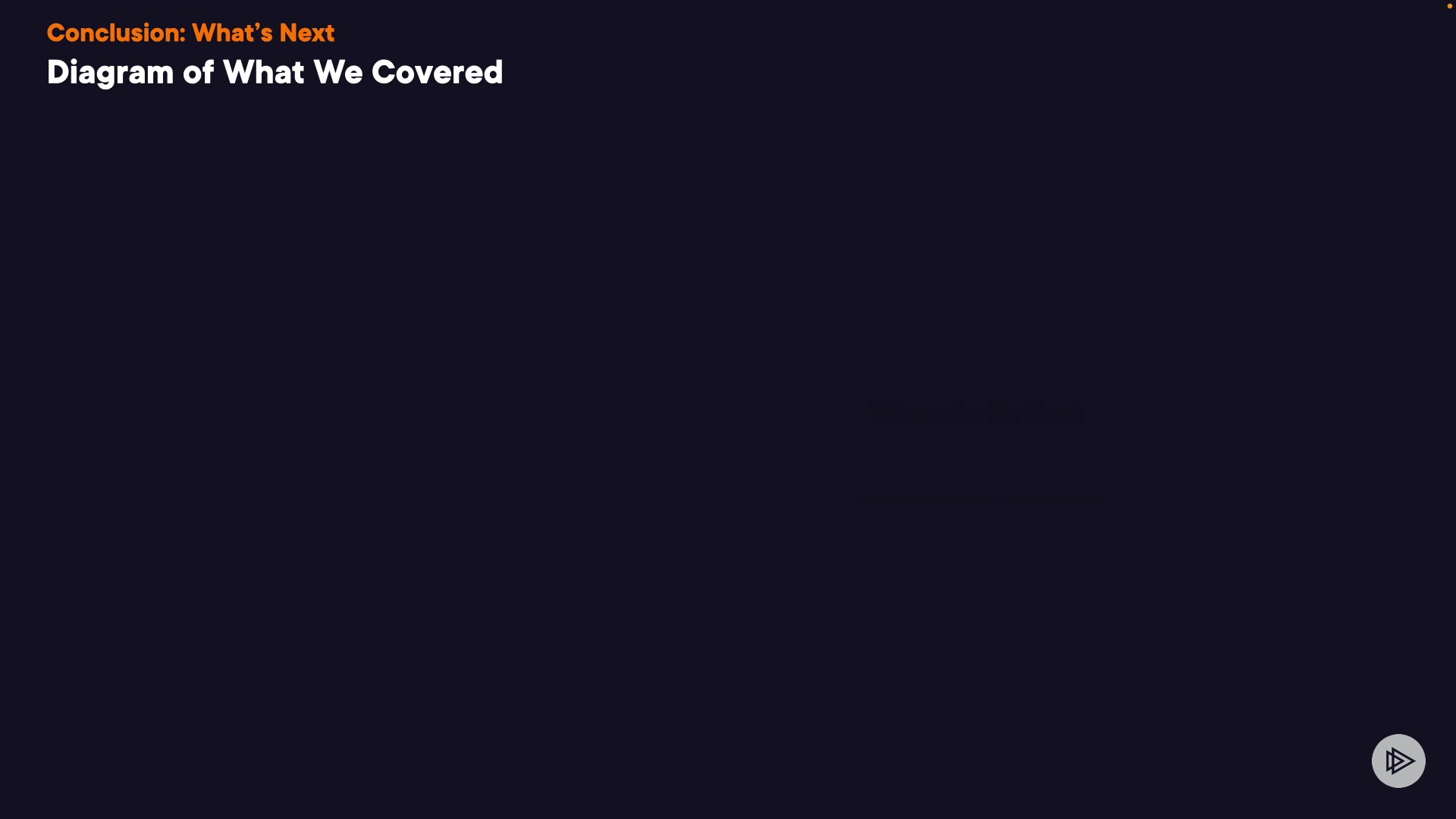The image size is (1456, 819).
Task: Click the faint fading text block
Action: click(977, 414)
